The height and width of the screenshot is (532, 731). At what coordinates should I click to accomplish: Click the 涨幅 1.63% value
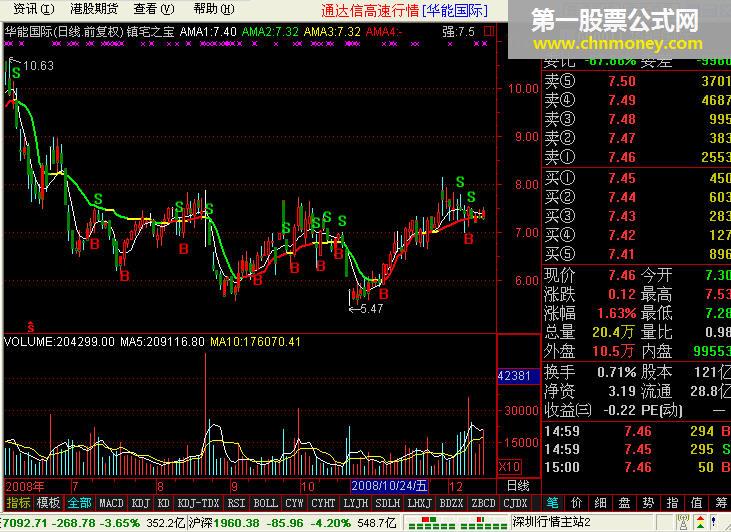point(616,313)
